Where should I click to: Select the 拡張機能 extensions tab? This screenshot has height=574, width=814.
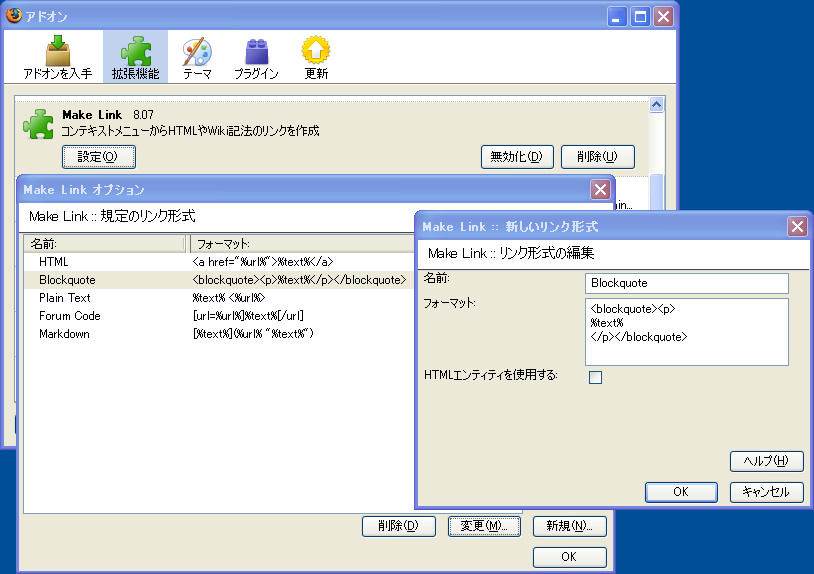[135, 57]
